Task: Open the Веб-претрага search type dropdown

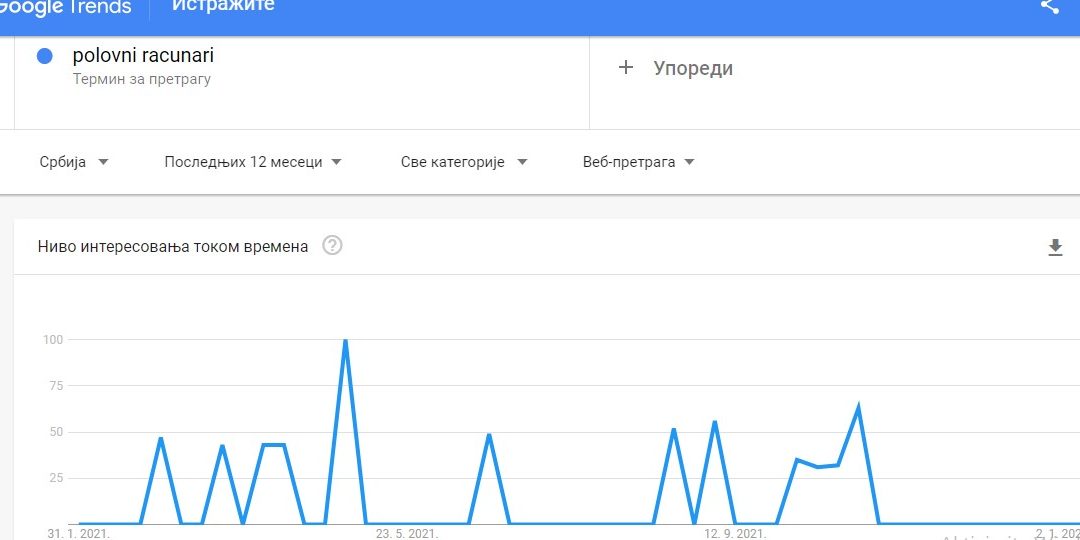Action: tap(638, 162)
